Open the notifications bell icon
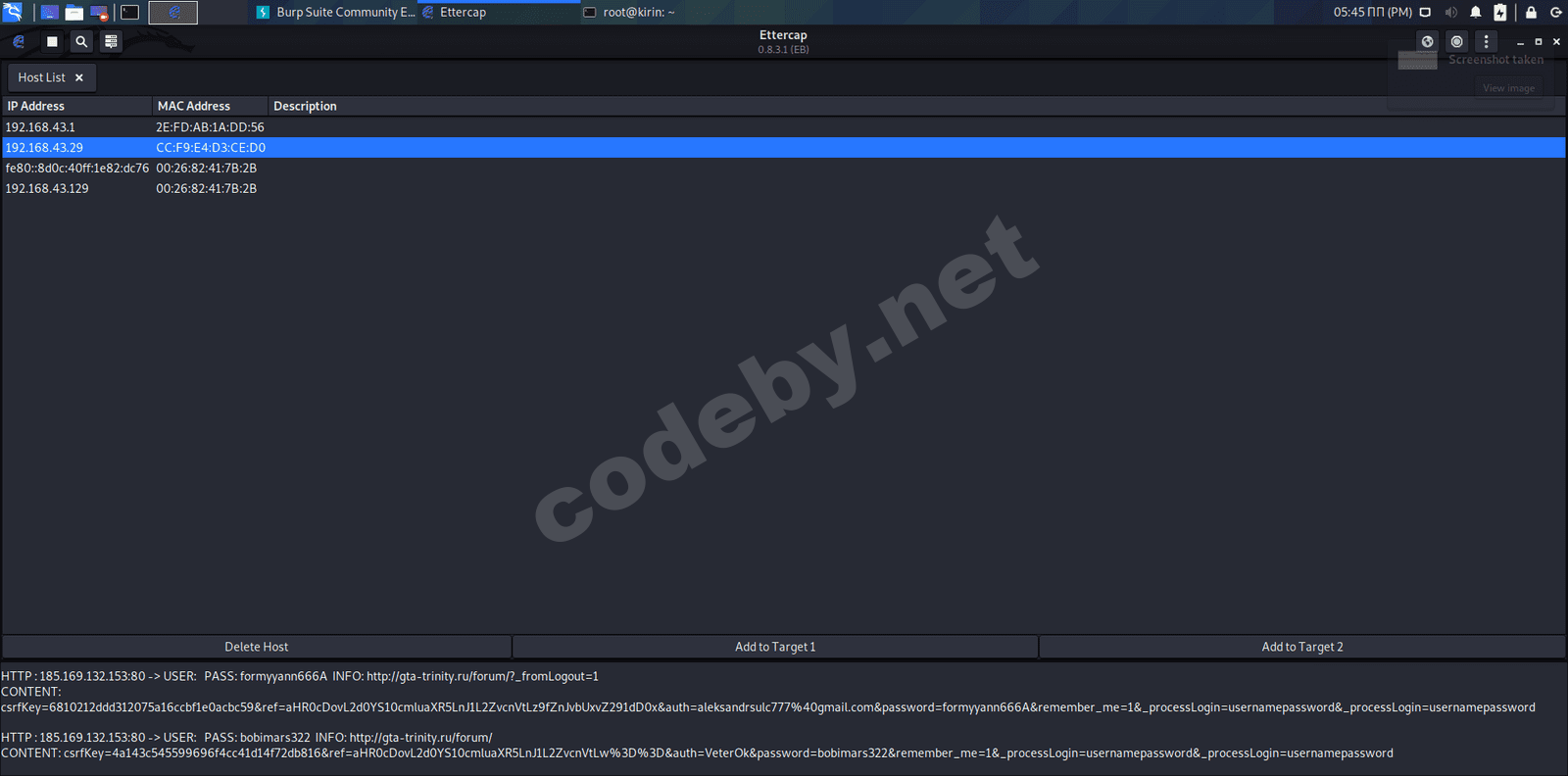 [1476, 12]
